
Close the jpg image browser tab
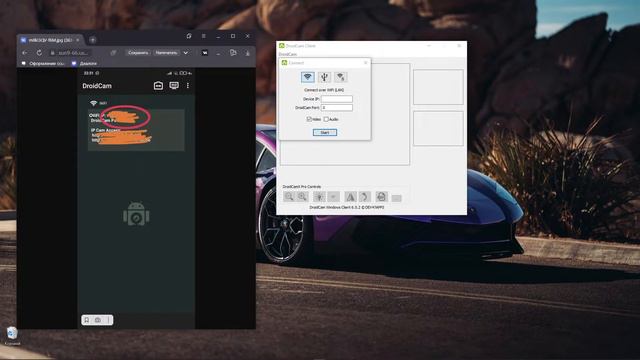[x=78, y=40]
